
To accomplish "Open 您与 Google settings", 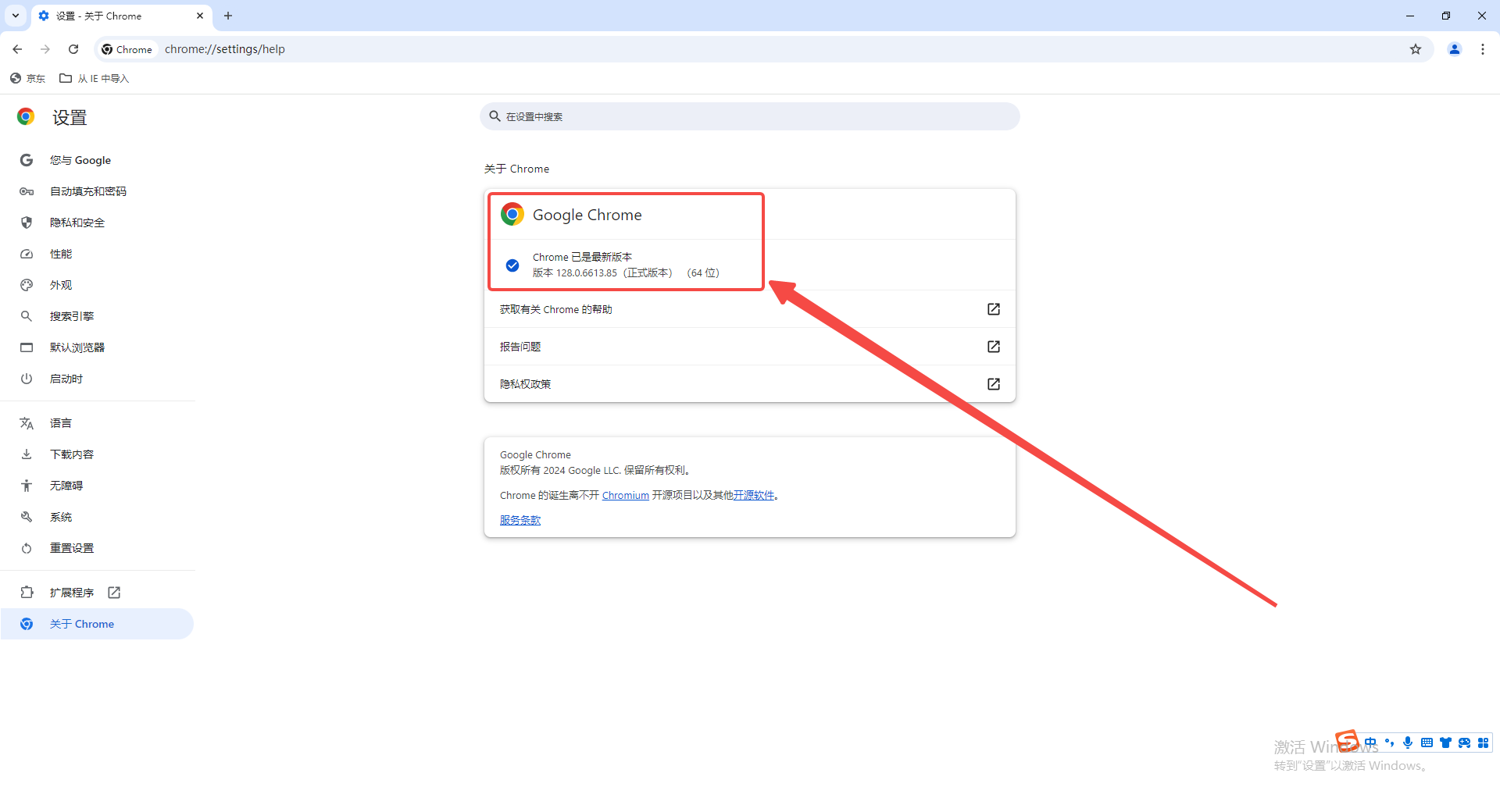I will pyautogui.click(x=97, y=160).
